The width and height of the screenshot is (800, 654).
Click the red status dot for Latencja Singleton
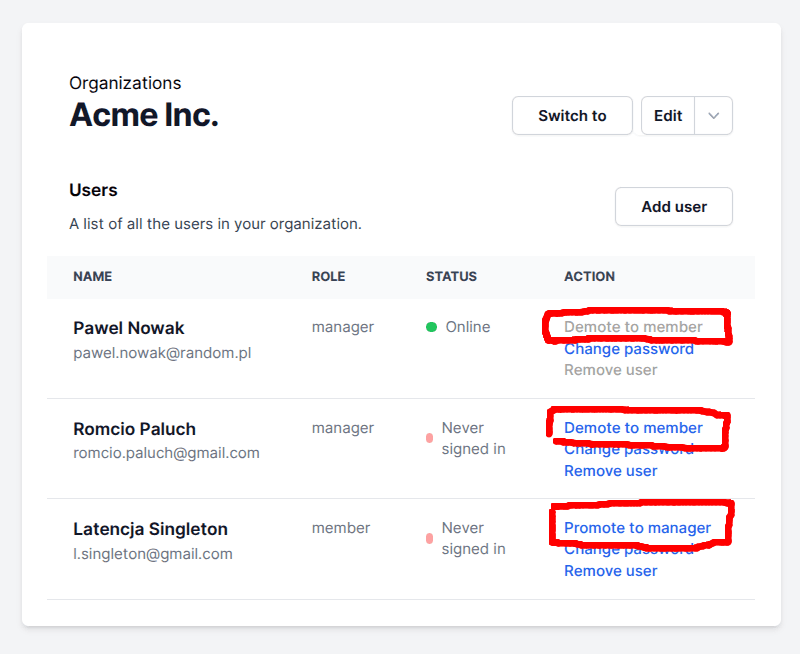pyautogui.click(x=429, y=538)
